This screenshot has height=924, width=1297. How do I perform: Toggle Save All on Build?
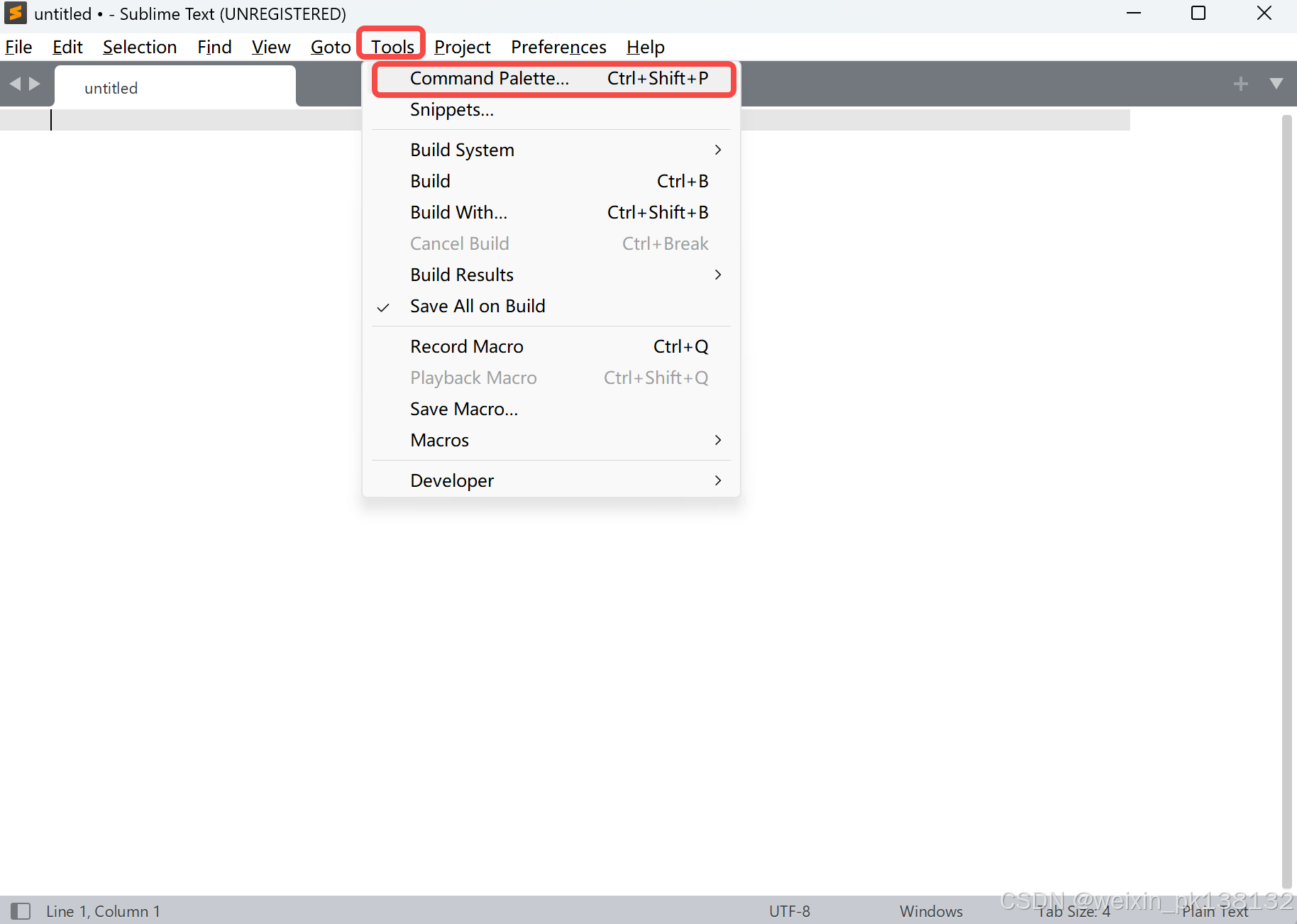[477, 306]
